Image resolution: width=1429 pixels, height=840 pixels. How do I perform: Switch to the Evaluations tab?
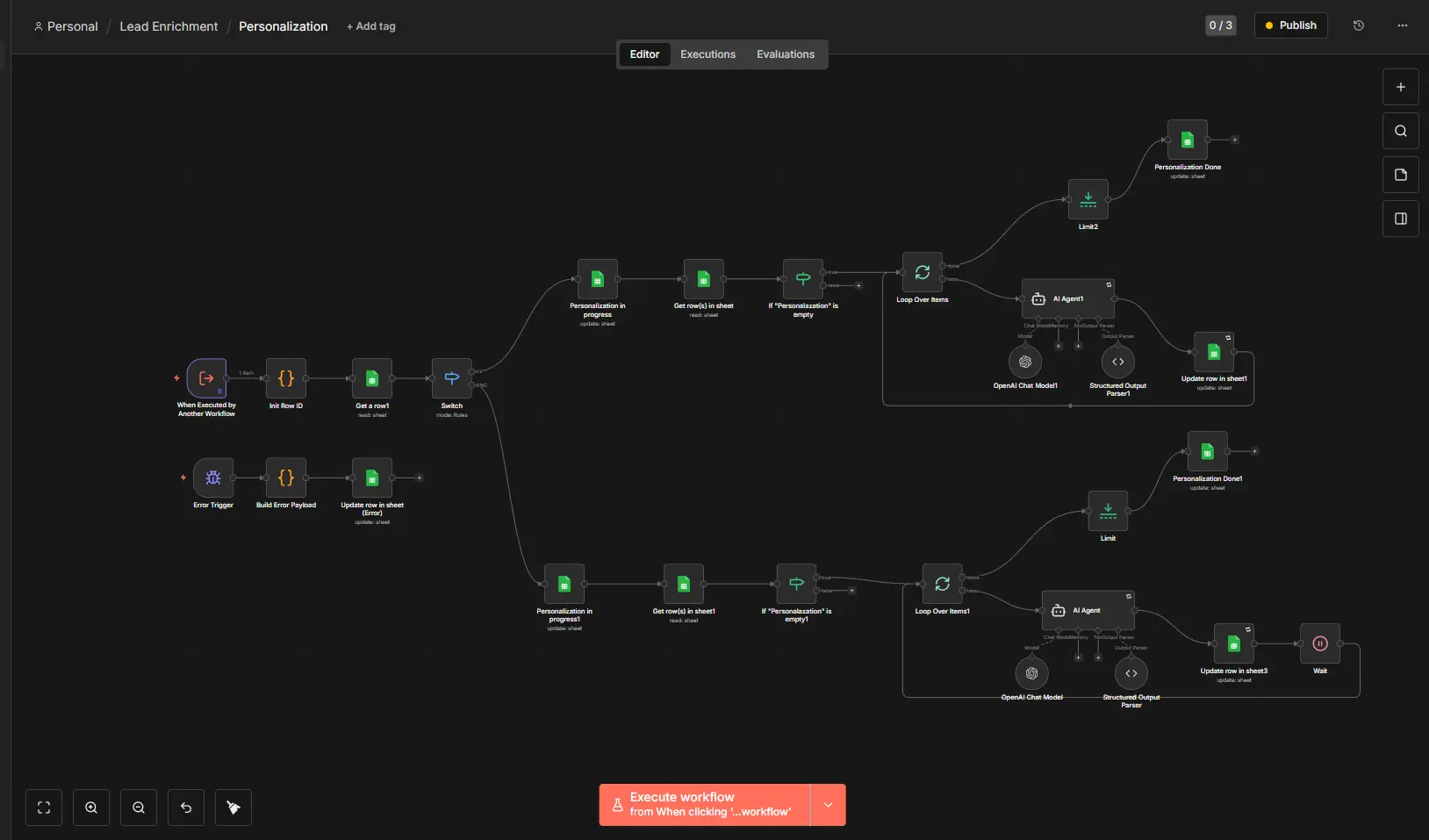click(786, 54)
